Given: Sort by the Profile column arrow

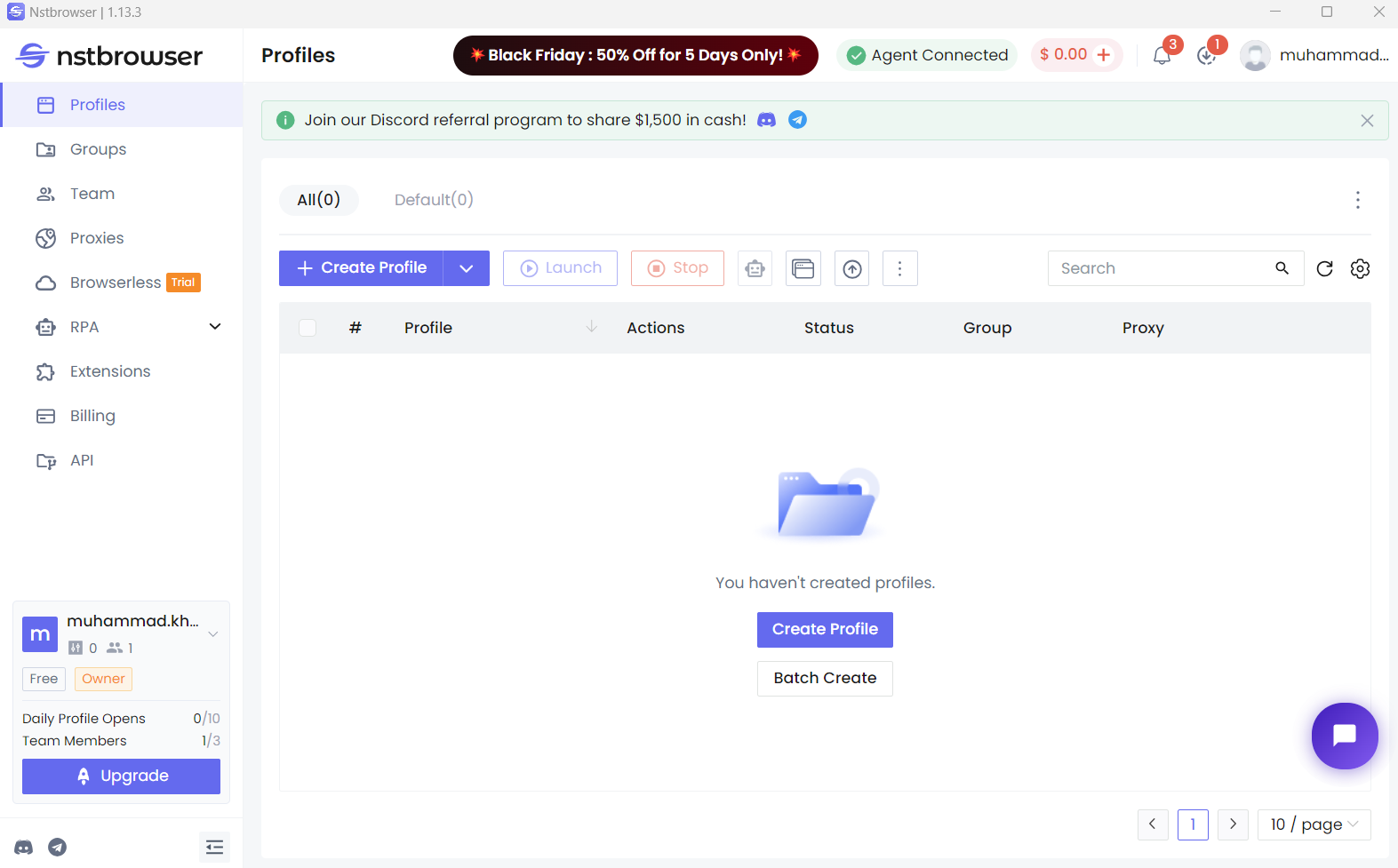Looking at the screenshot, I should coord(591,327).
